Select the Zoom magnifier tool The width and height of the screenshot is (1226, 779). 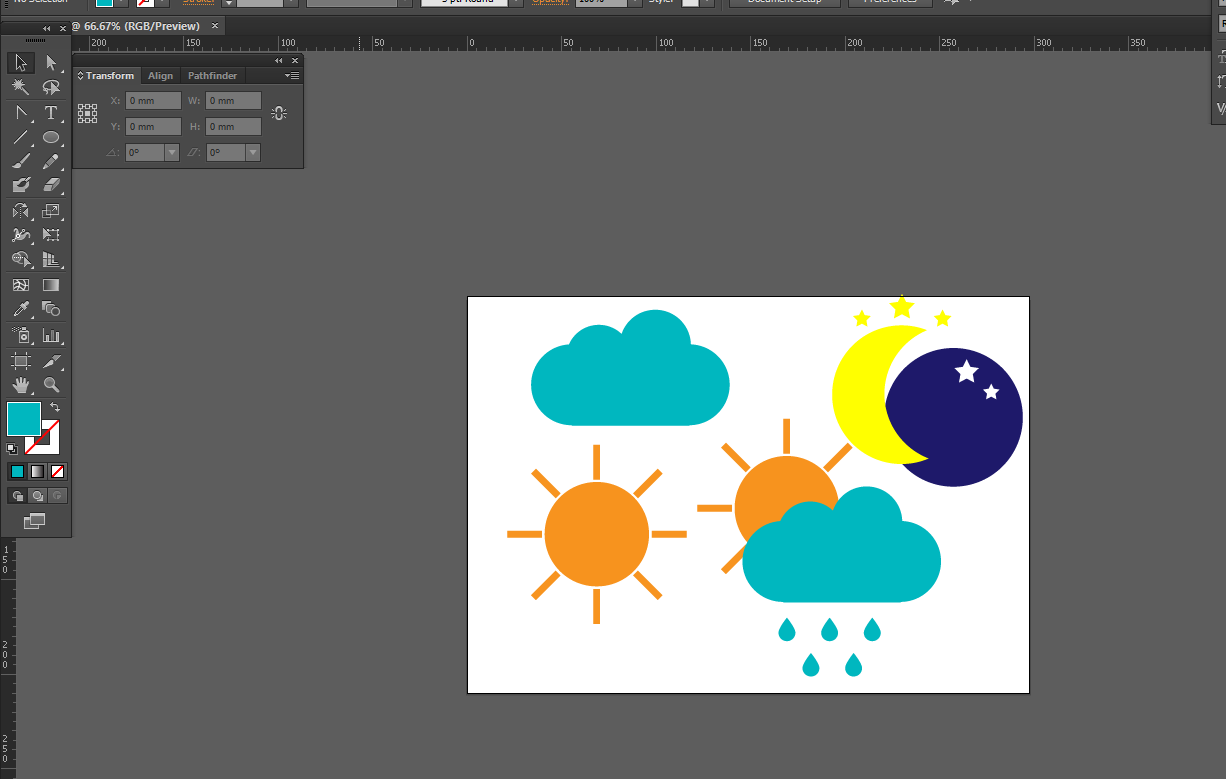click(x=51, y=385)
